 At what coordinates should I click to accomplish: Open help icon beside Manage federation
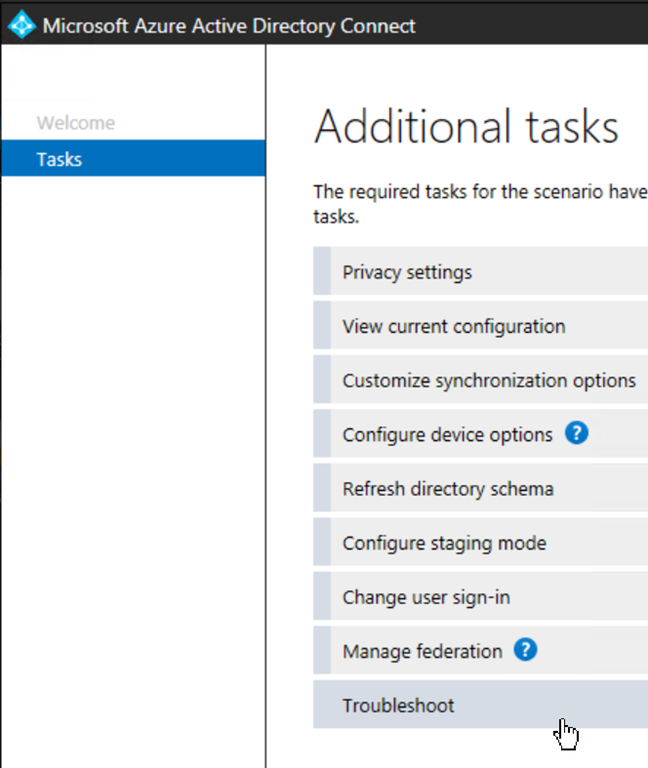(x=526, y=649)
